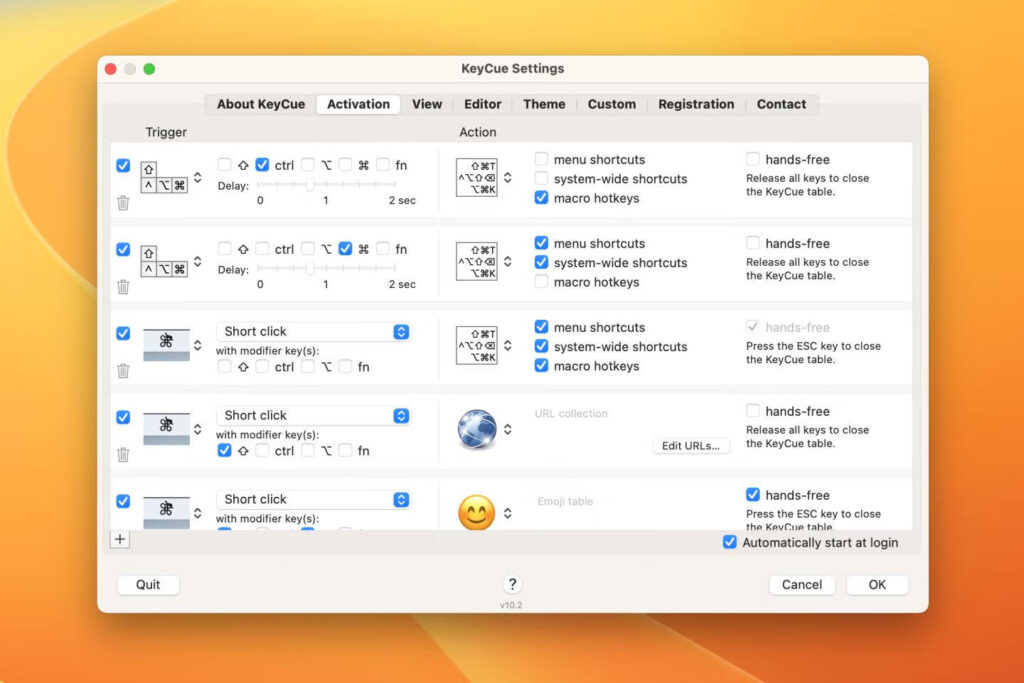Click the question mark help icon
This screenshot has width=1024, height=683.
pyautogui.click(x=512, y=584)
